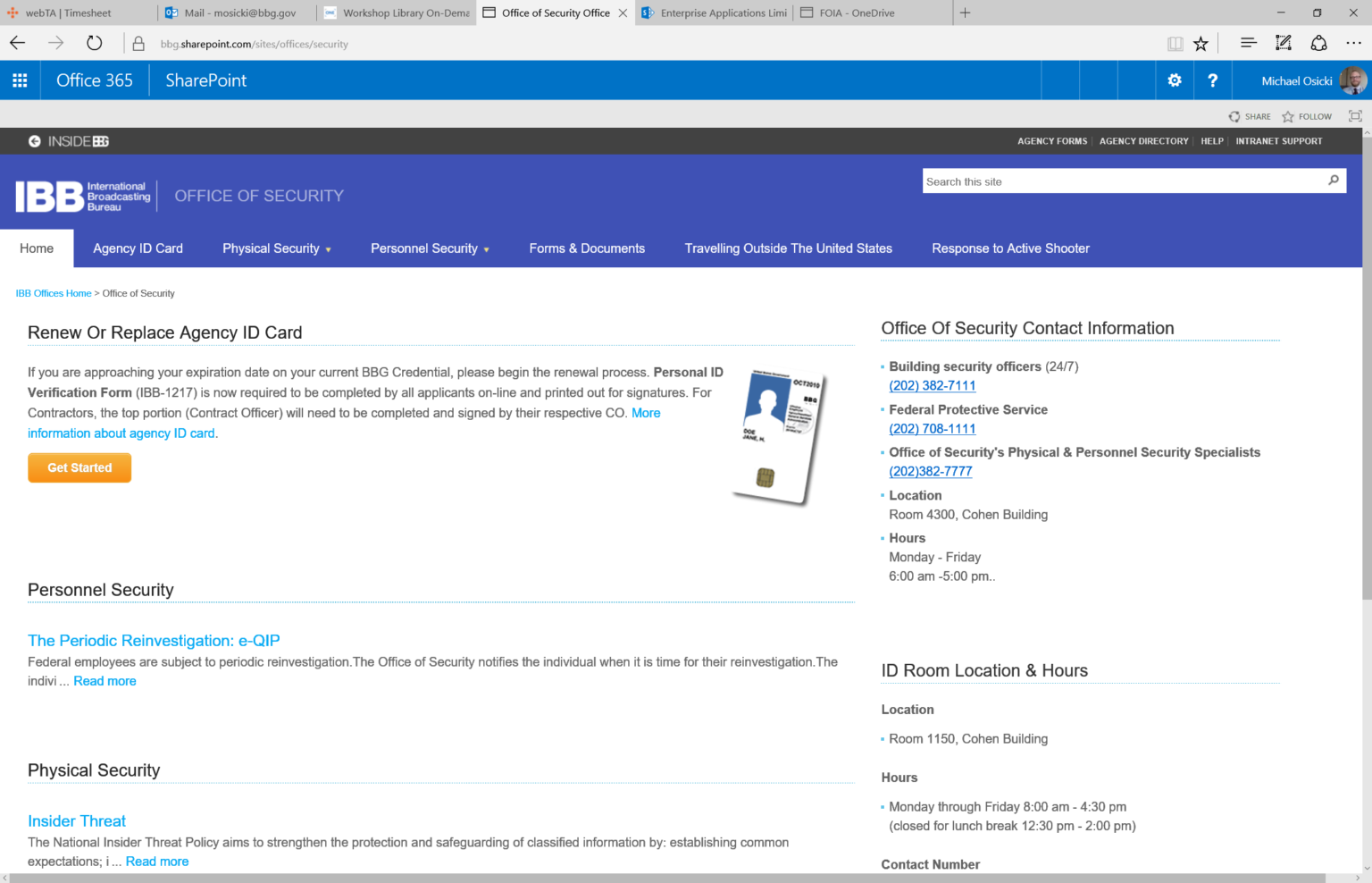Image resolution: width=1372 pixels, height=883 pixels.
Task: Open Edge reading view icon
Action: (1175, 44)
